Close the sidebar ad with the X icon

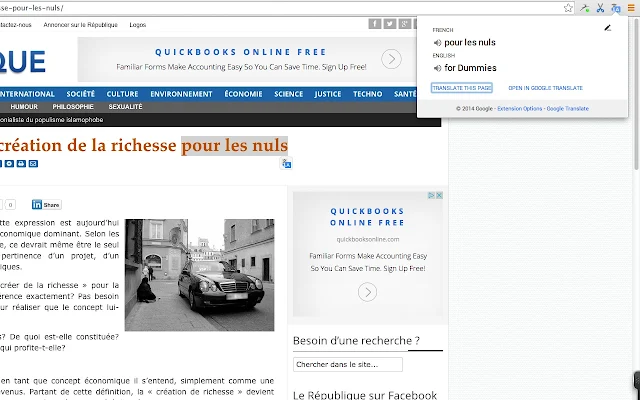(439, 196)
